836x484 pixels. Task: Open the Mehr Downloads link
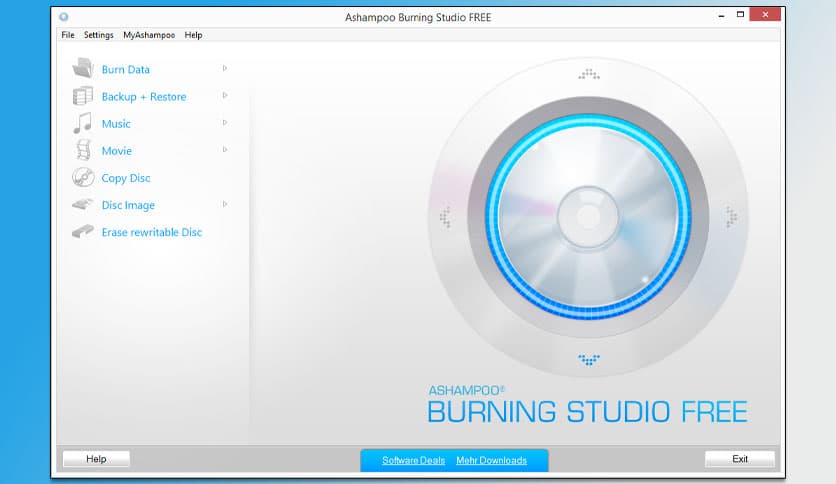tap(490, 460)
